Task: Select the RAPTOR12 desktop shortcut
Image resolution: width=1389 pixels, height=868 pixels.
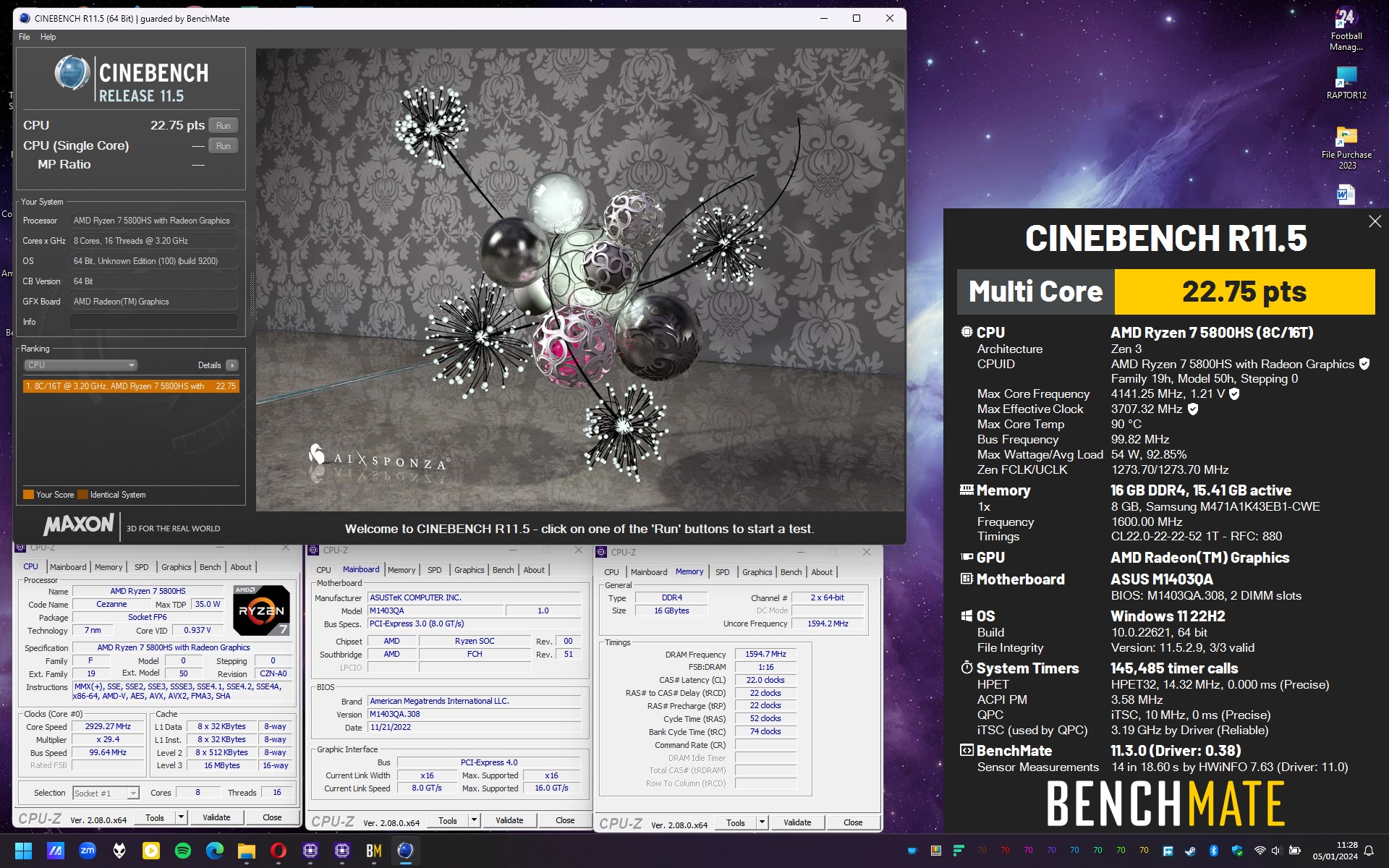Action: coord(1346,82)
